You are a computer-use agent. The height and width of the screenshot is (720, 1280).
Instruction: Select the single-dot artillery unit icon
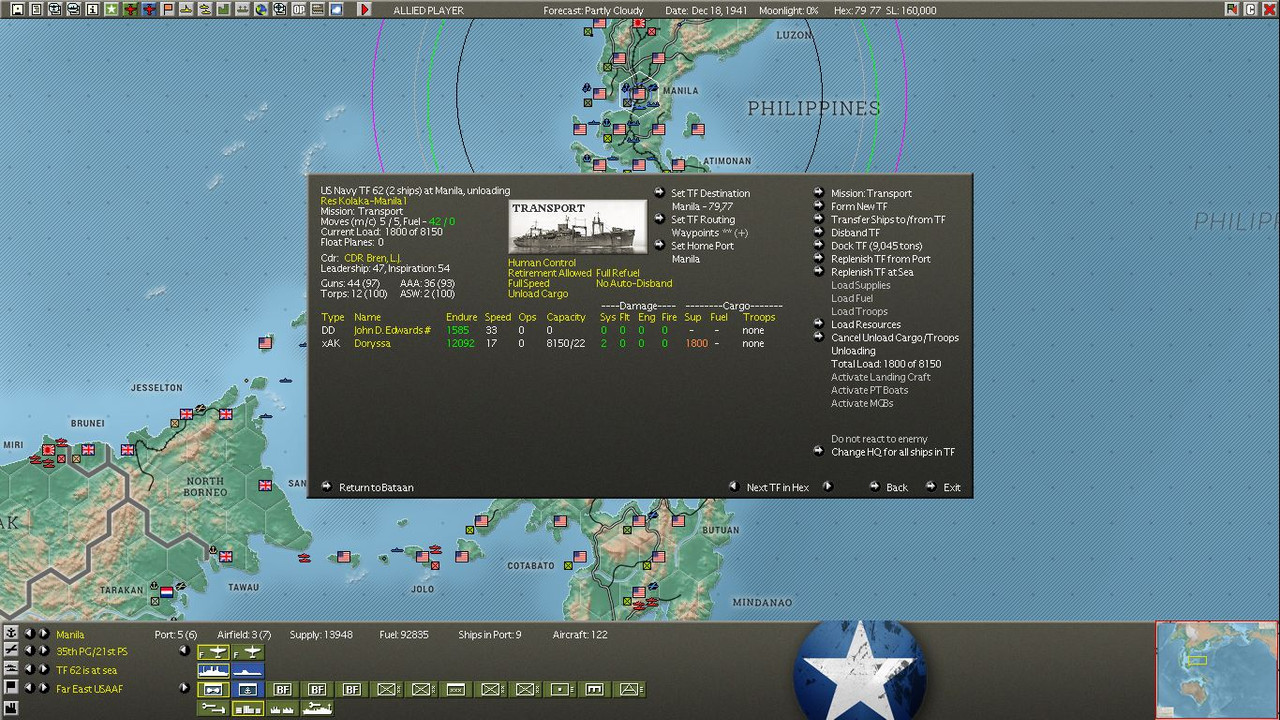(560, 689)
